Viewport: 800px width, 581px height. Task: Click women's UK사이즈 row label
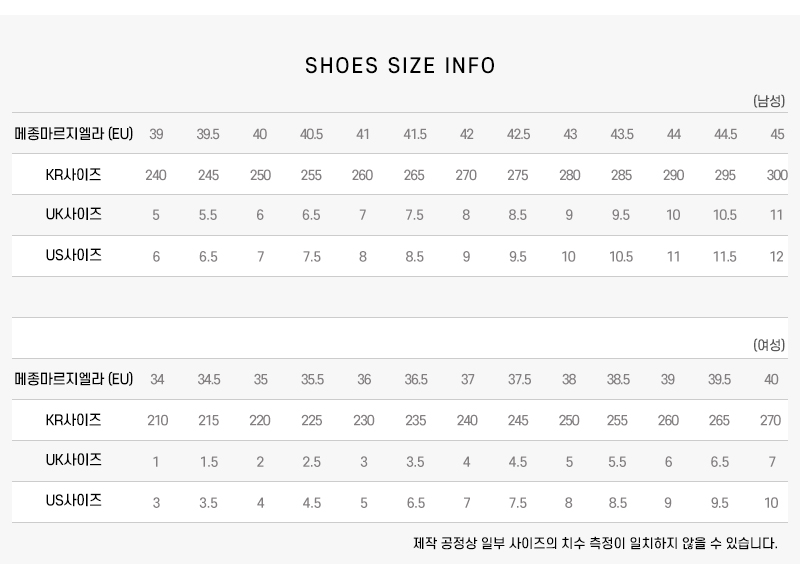tap(74, 461)
